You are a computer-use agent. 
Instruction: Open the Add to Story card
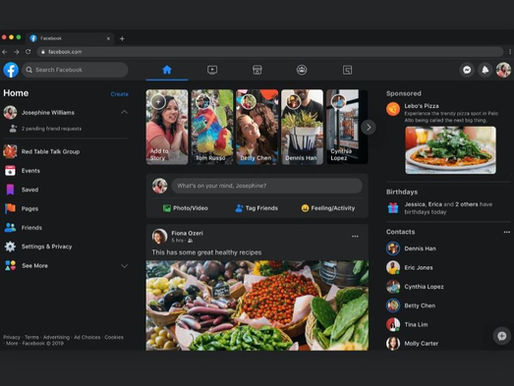(x=167, y=127)
